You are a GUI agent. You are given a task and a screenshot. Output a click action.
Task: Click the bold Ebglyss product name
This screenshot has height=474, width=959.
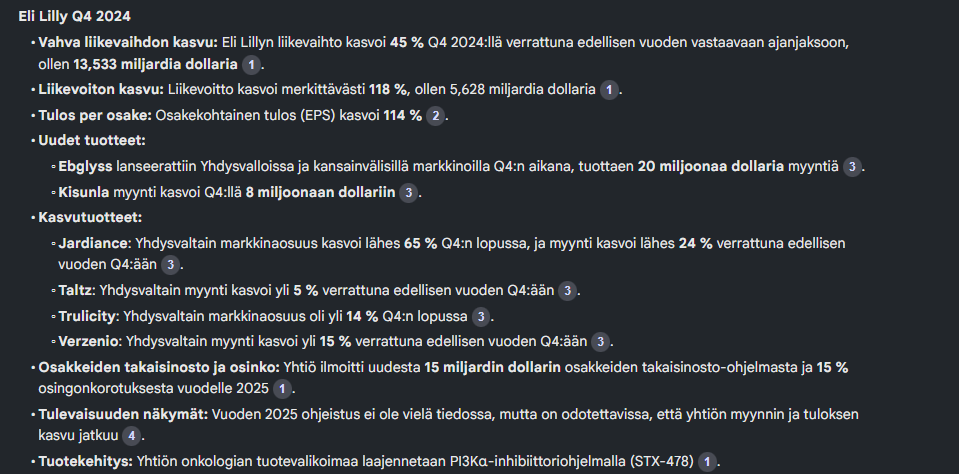(x=85, y=167)
